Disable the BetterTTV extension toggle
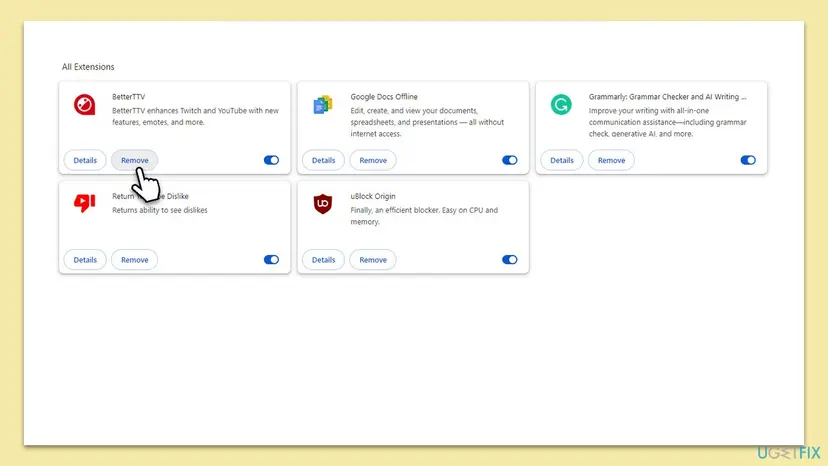This screenshot has width=828, height=466. click(271, 160)
